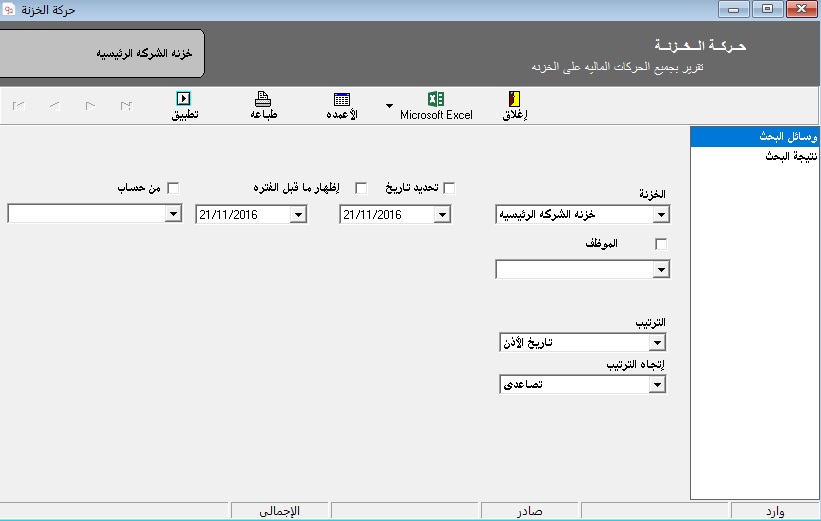Toggle the إظهار ما قبل الفتره checkbox
This screenshot has height=521, width=821.
362,187
